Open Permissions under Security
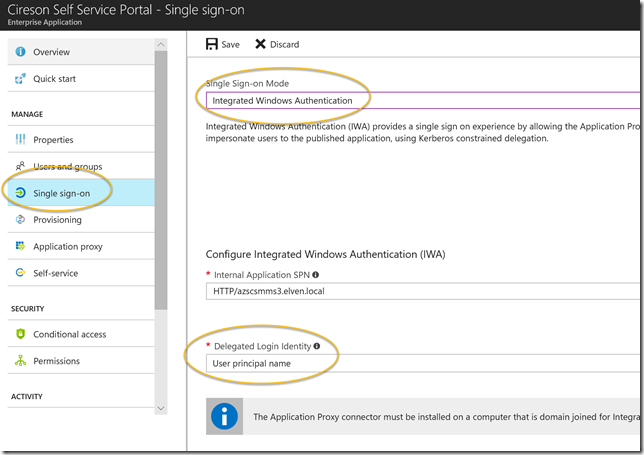644x455 pixels. point(81,361)
